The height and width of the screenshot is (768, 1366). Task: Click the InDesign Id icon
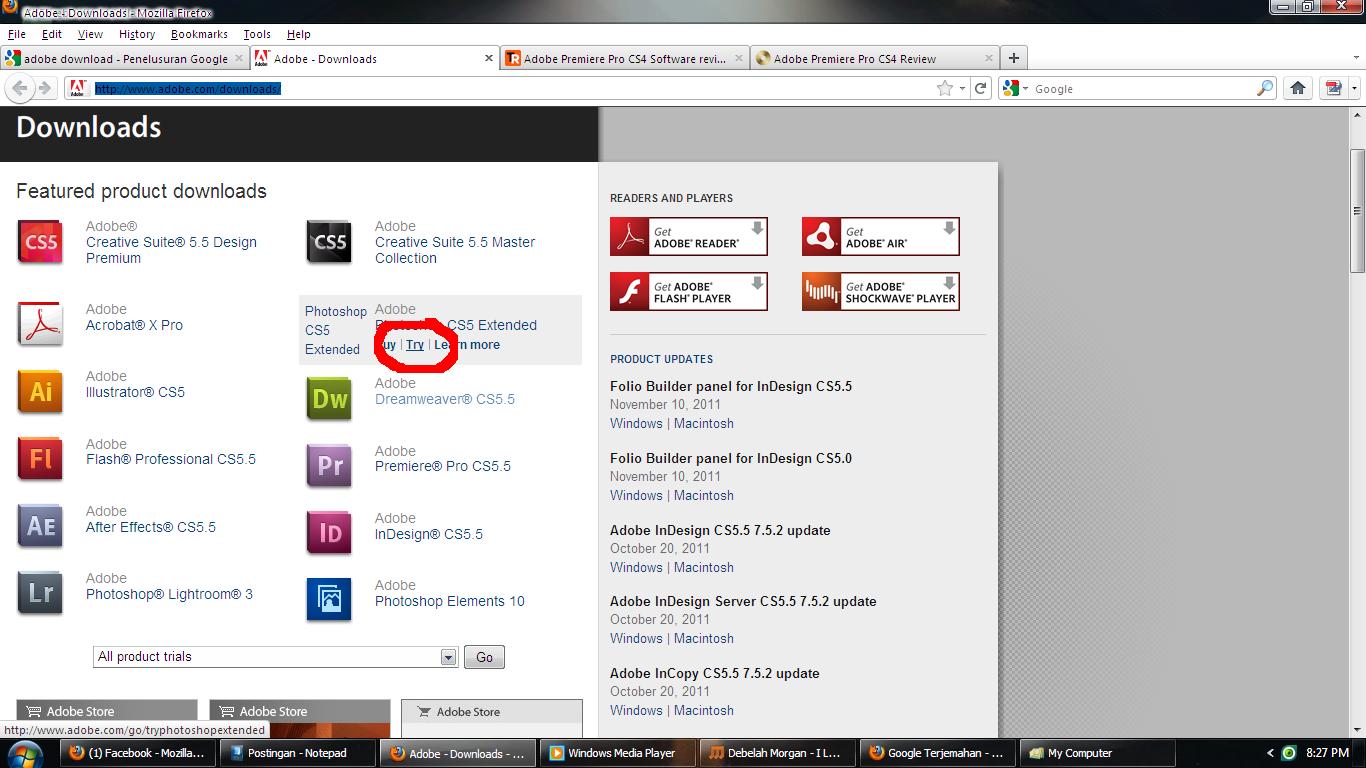[330, 533]
